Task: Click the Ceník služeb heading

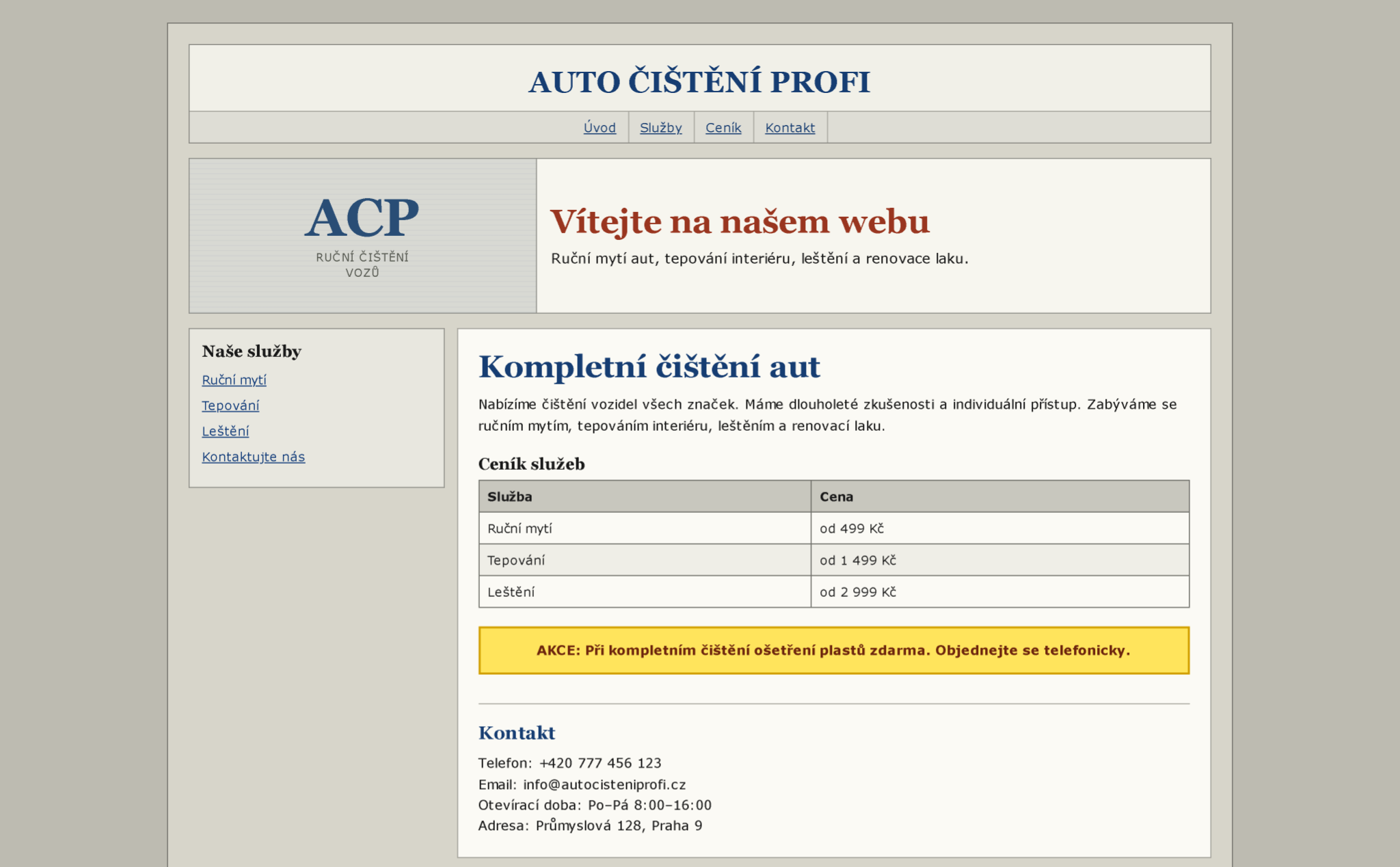Action: click(x=531, y=464)
